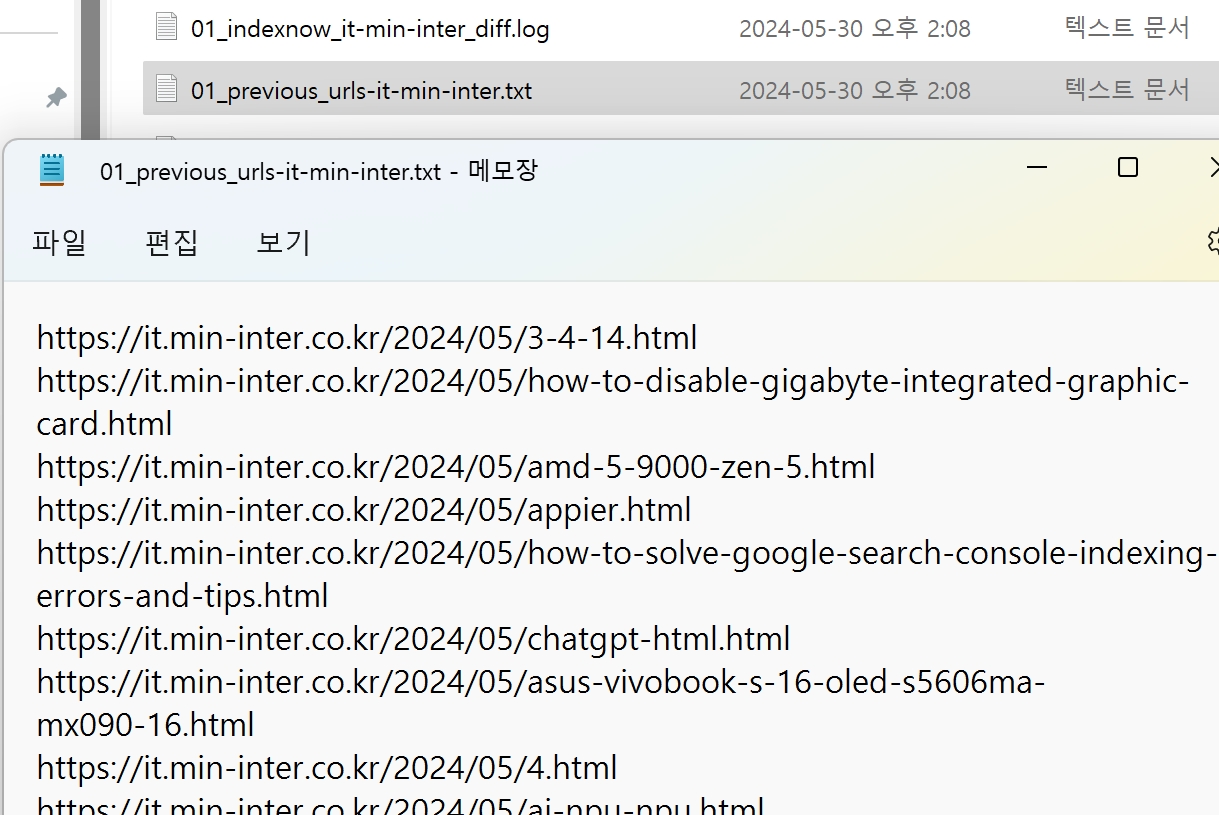Screen dimensions: 1219x815
Task: Click the date cell of previous_urls row
Action: pyautogui.click(x=855, y=90)
